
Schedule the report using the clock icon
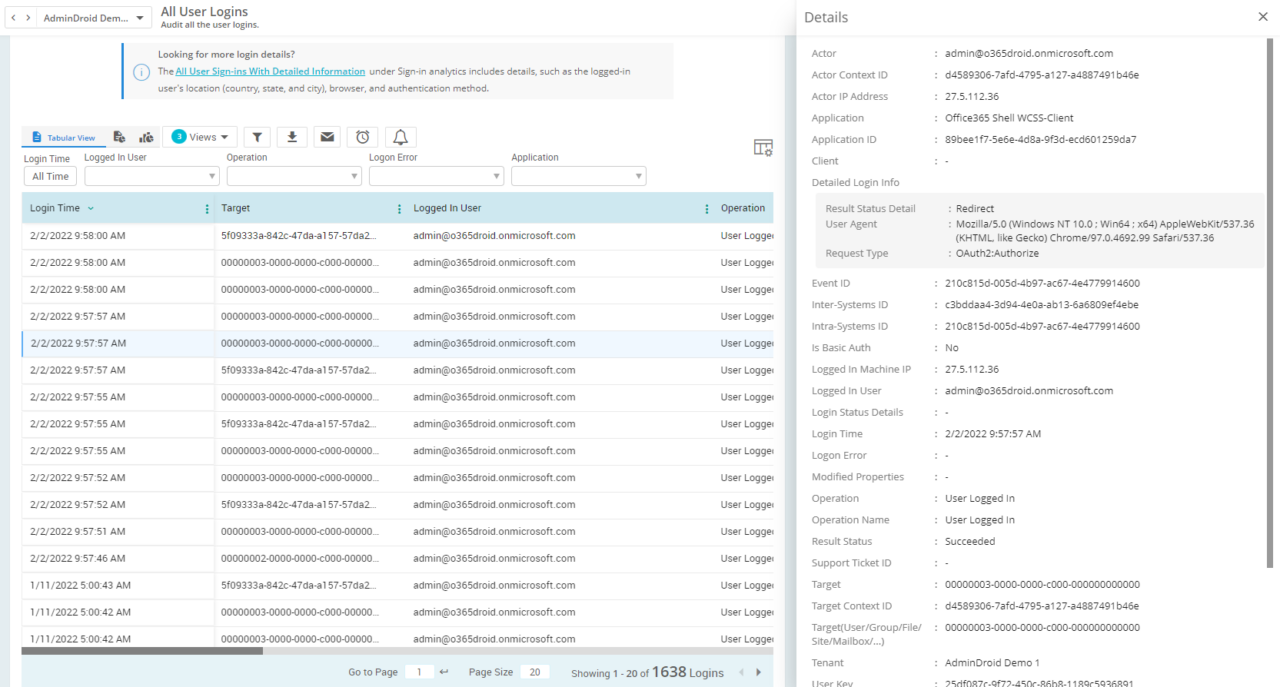coord(362,137)
